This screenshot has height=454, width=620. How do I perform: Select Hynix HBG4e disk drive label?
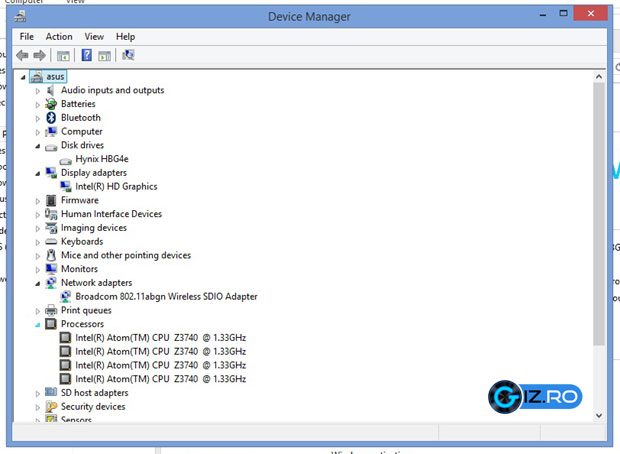pos(102,159)
